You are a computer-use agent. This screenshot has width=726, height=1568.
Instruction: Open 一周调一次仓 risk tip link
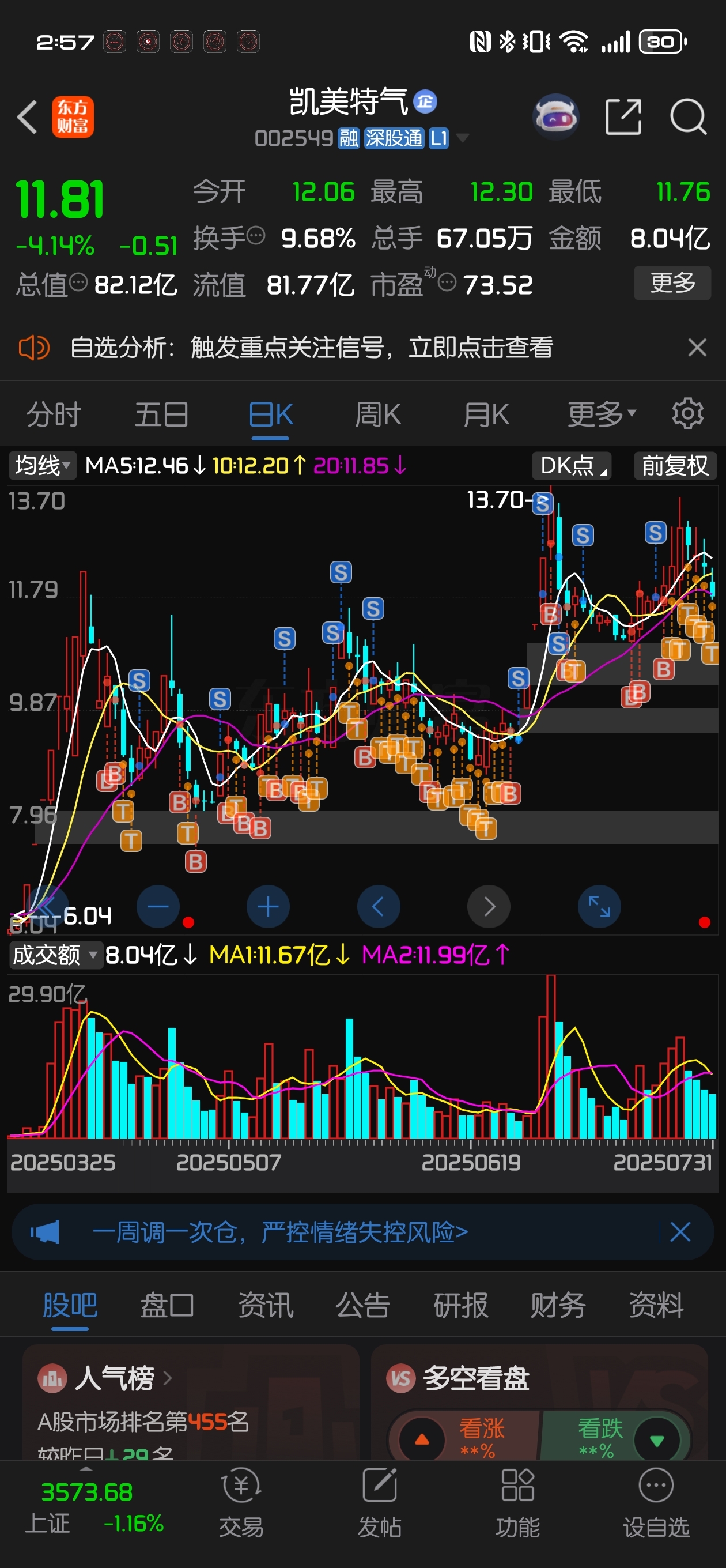point(280,1232)
